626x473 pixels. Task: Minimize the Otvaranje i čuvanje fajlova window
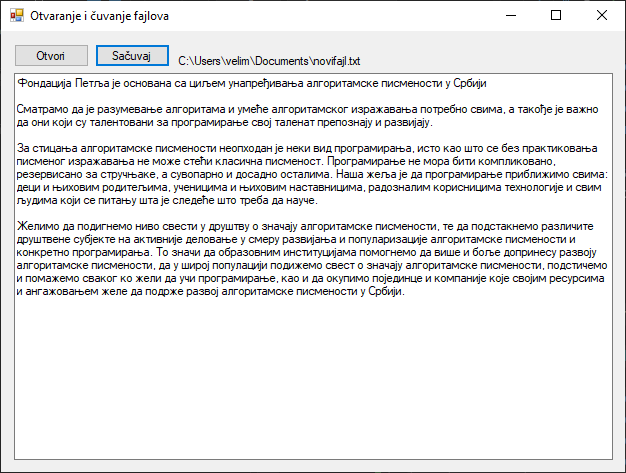coord(510,15)
